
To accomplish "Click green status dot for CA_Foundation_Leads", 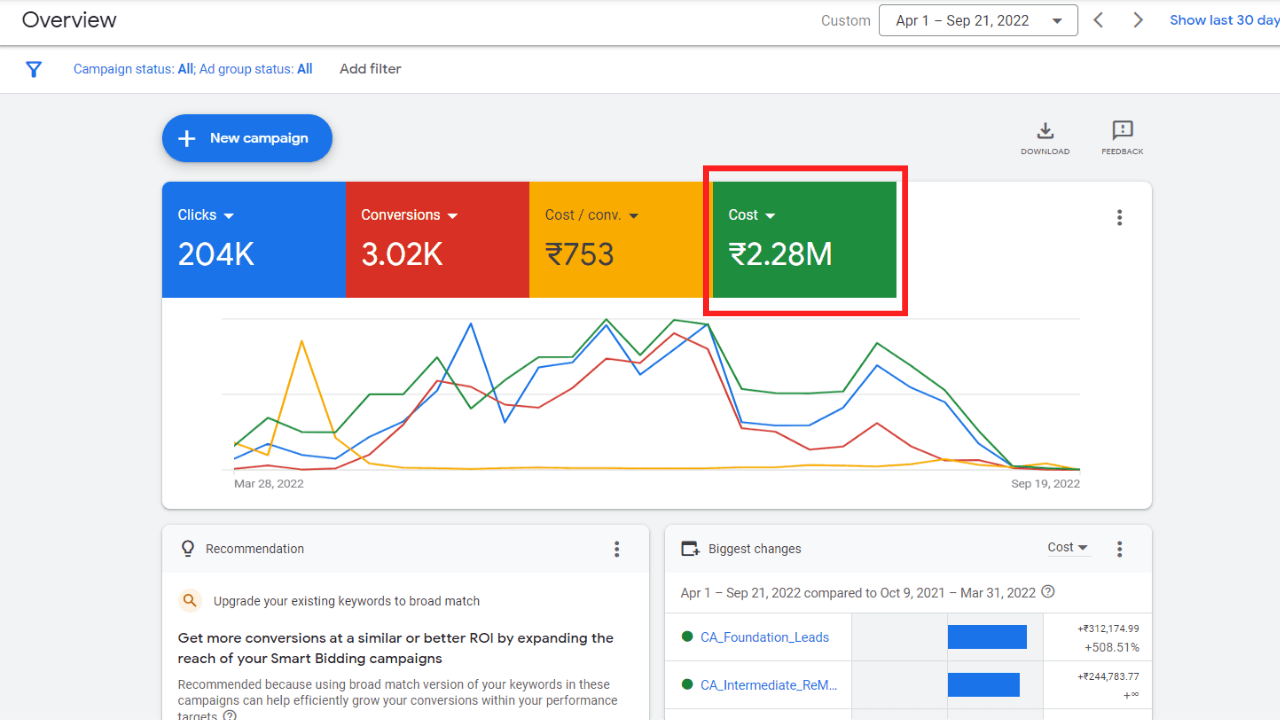I will (x=687, y=637).
